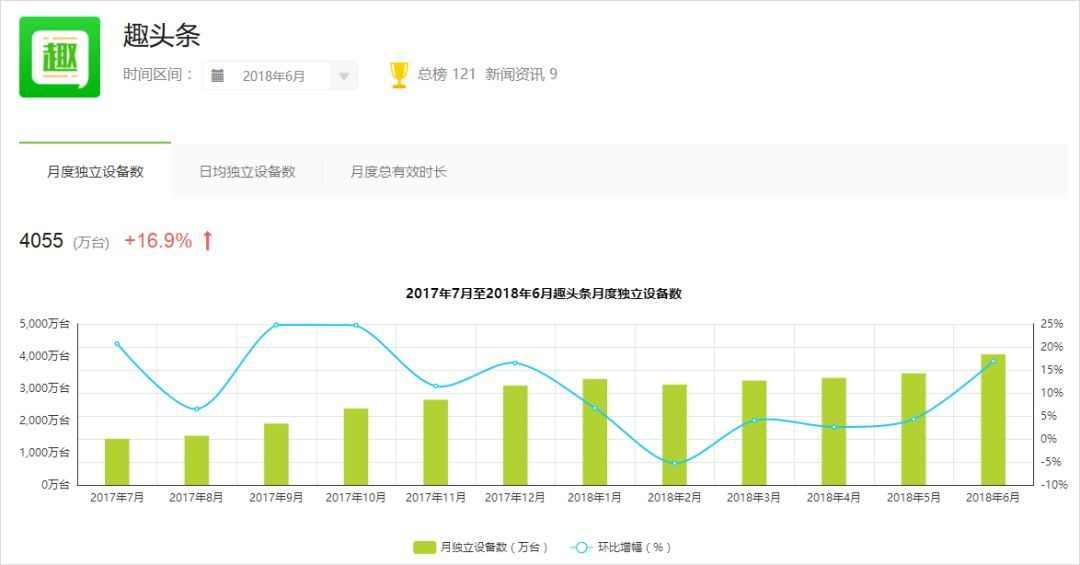Click the gold trophy ranking icon

399,75
